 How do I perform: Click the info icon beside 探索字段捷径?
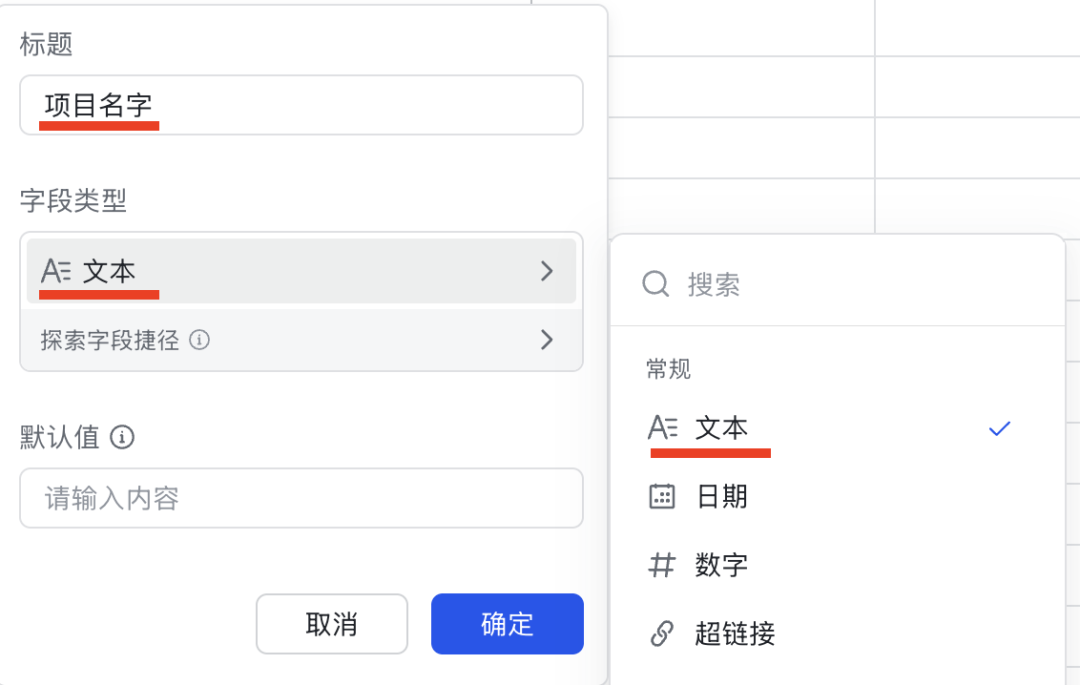(x=200, y=340)
